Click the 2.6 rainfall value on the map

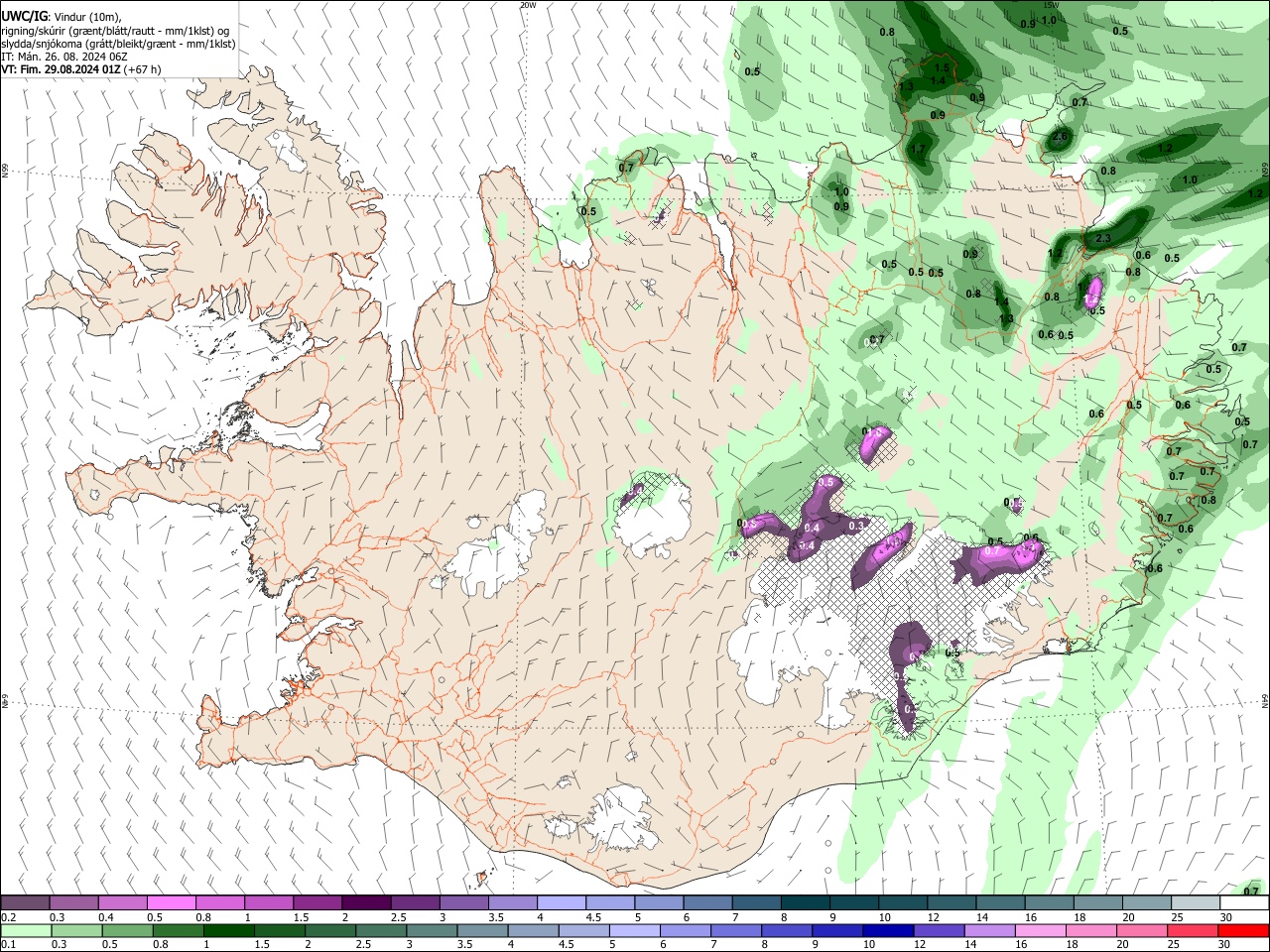1060,137
